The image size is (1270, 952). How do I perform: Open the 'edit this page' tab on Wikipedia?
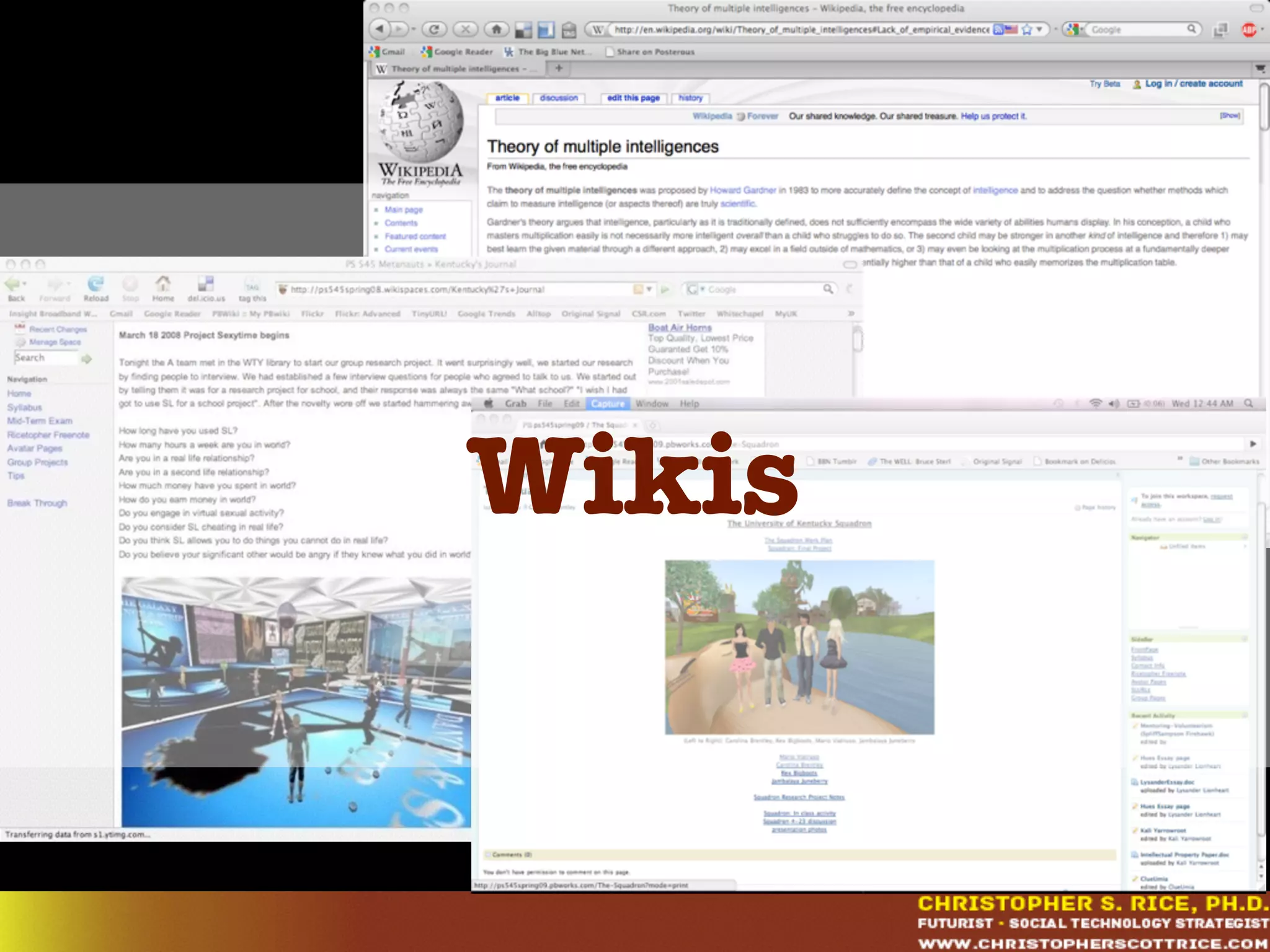(x=633, y=98)
